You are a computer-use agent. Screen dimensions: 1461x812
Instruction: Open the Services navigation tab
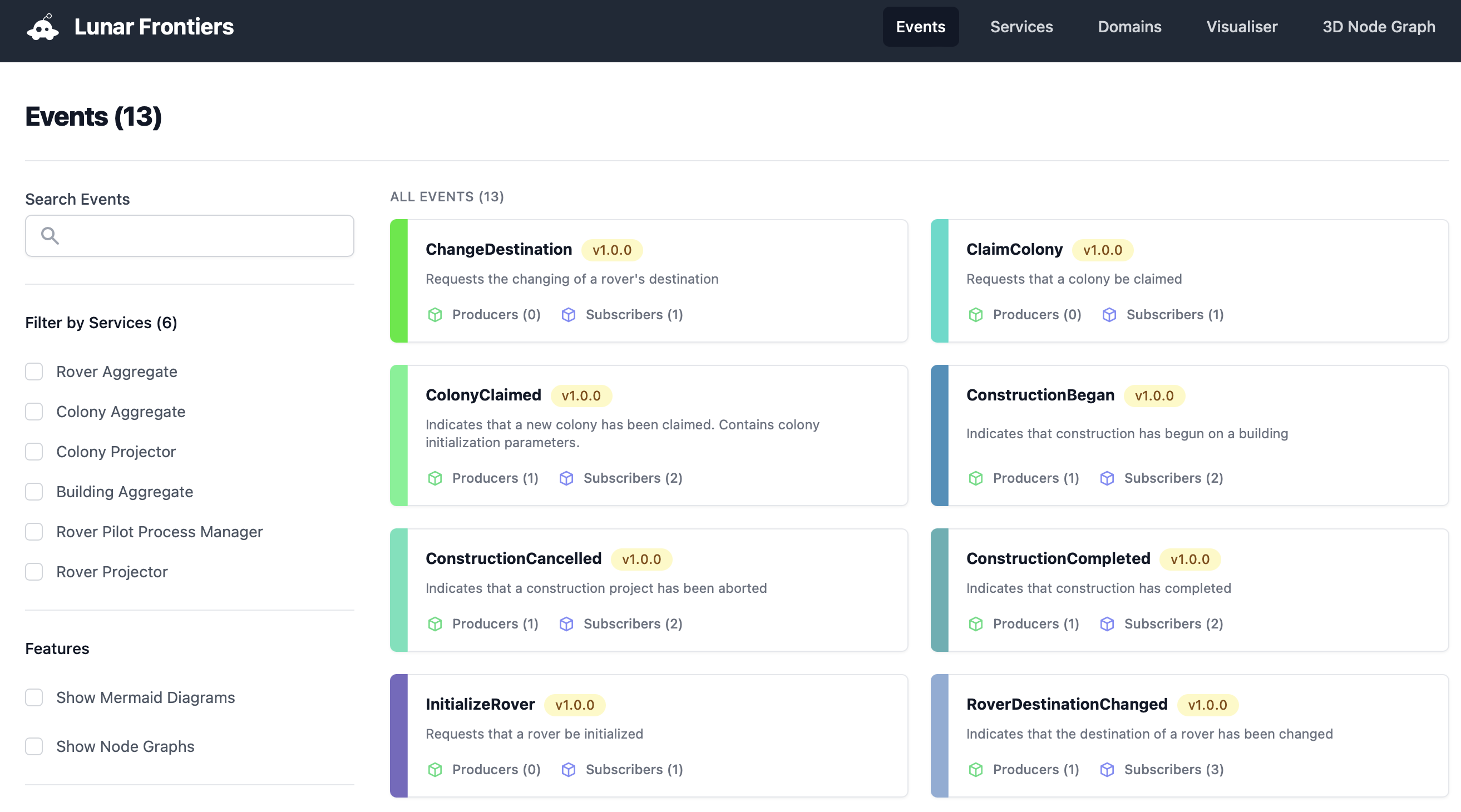(x=1021, y=27)
